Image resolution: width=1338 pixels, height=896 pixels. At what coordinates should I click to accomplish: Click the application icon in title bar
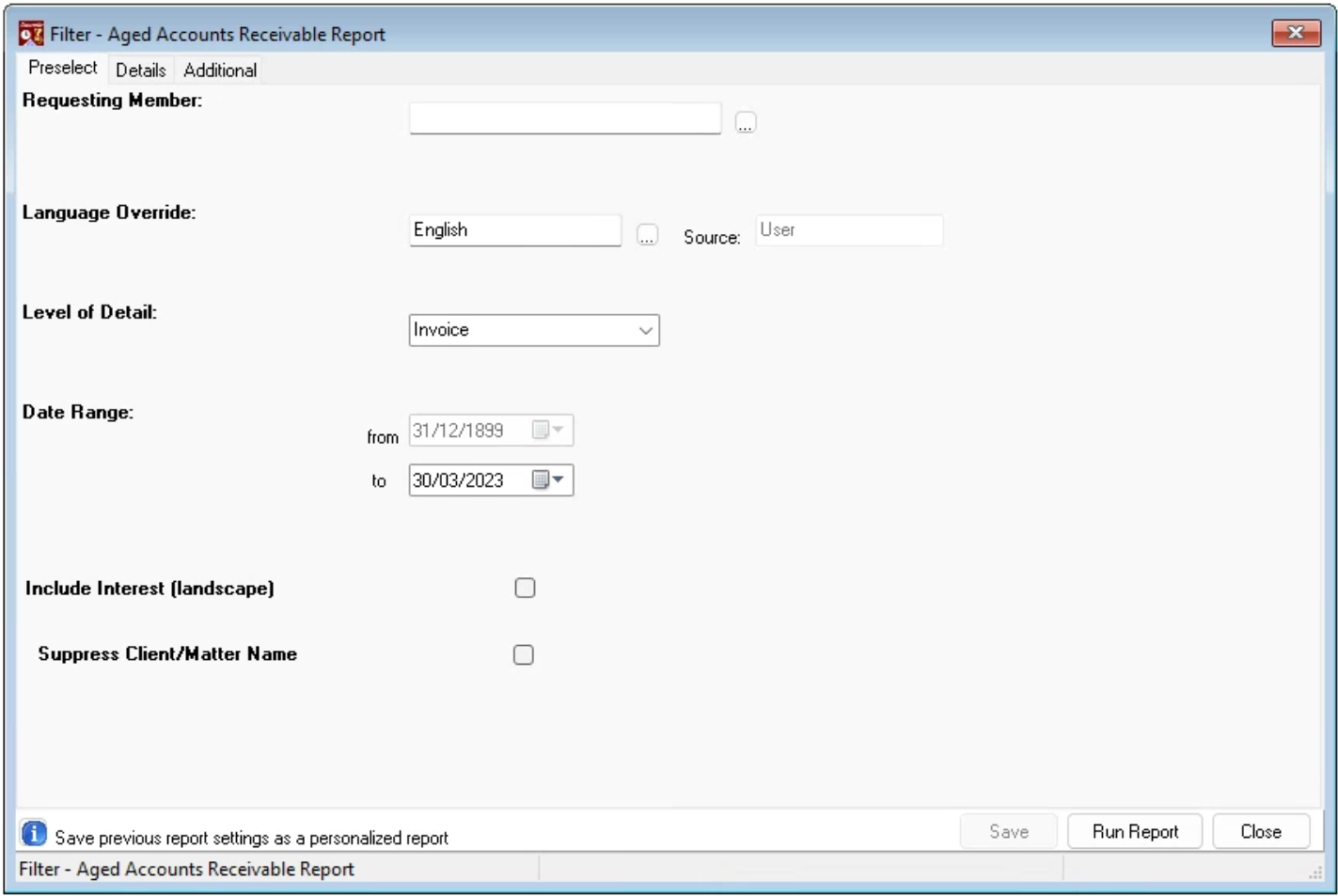coord(30,34)
